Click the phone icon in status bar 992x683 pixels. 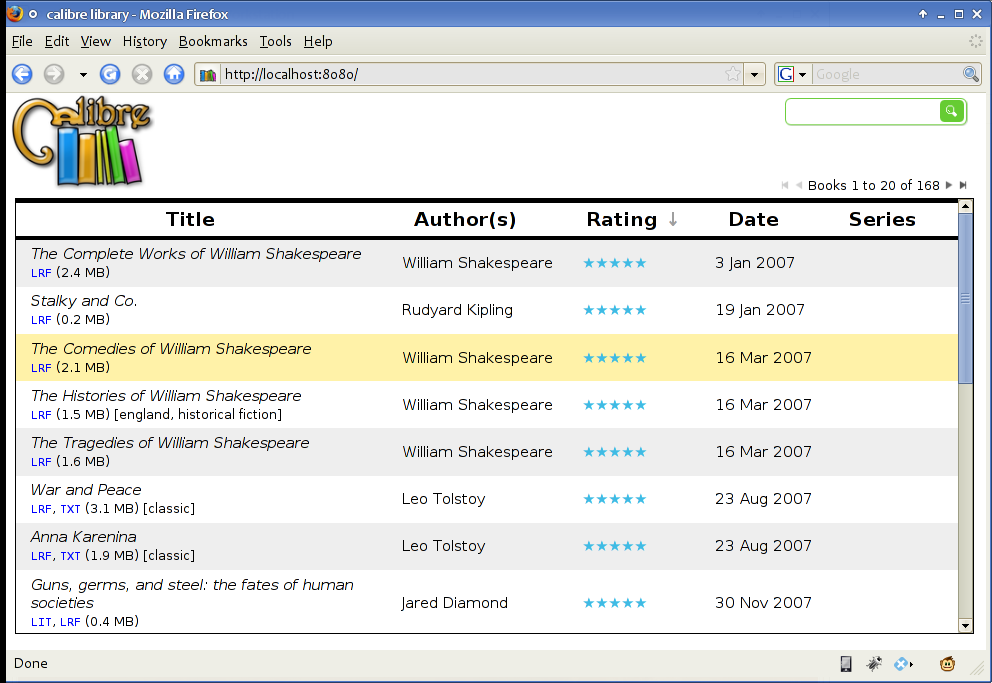(x=845, y=663)
